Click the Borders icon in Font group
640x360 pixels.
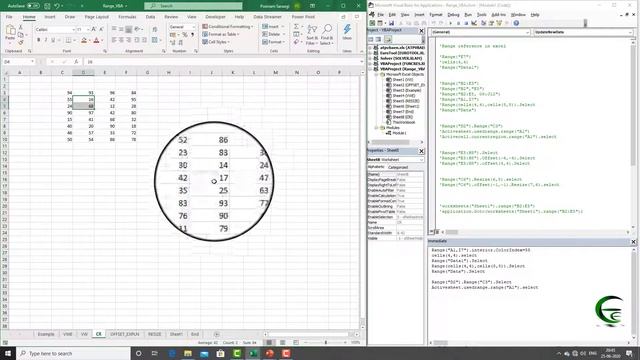(x=68, y=40)
